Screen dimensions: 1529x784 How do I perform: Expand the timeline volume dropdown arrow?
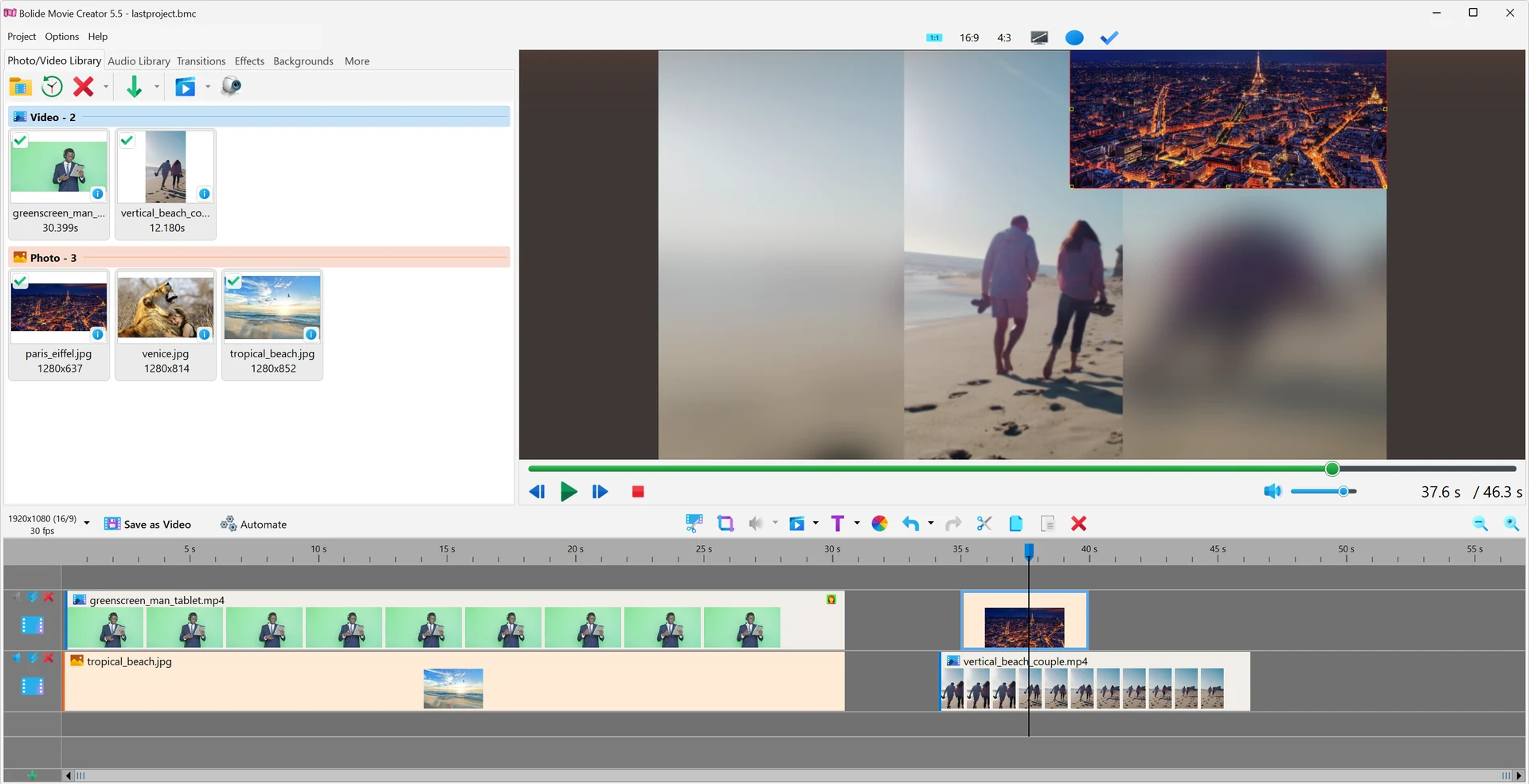tap(775, 523)
